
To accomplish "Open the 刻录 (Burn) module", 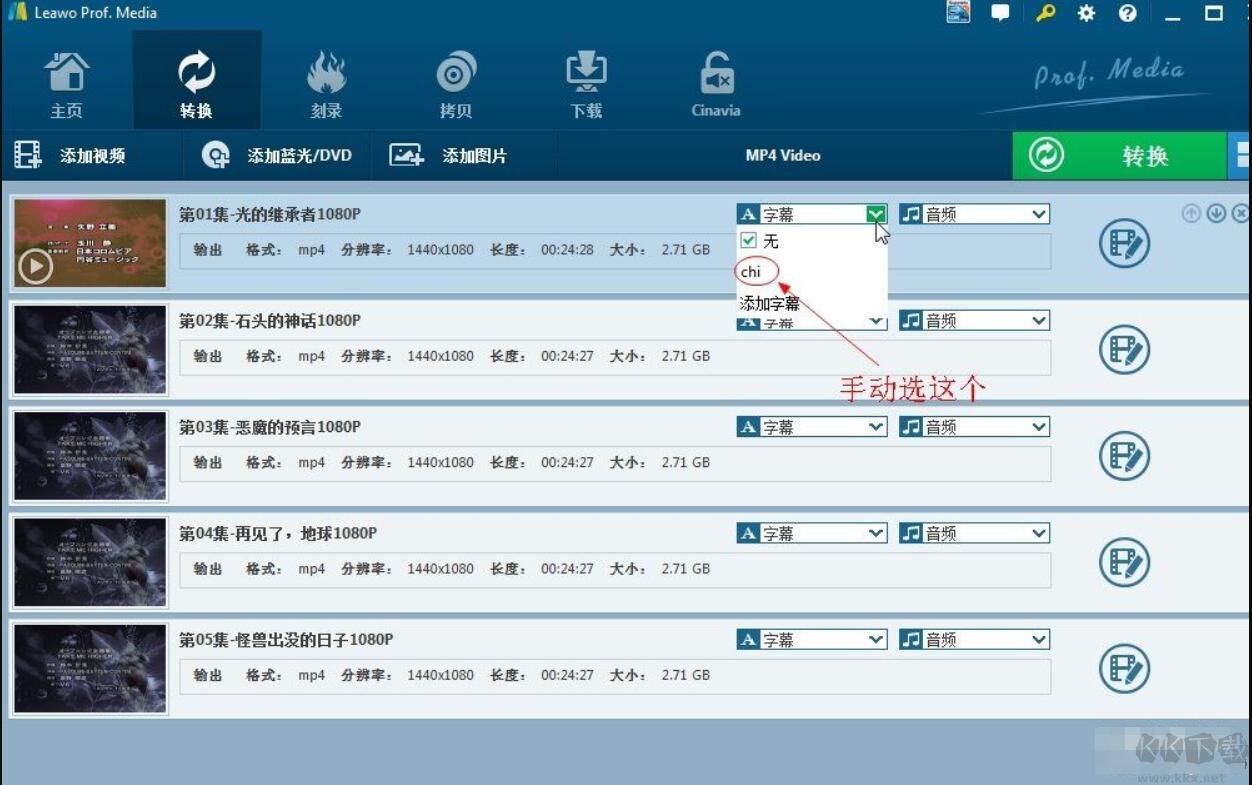I will pos(325,80).
